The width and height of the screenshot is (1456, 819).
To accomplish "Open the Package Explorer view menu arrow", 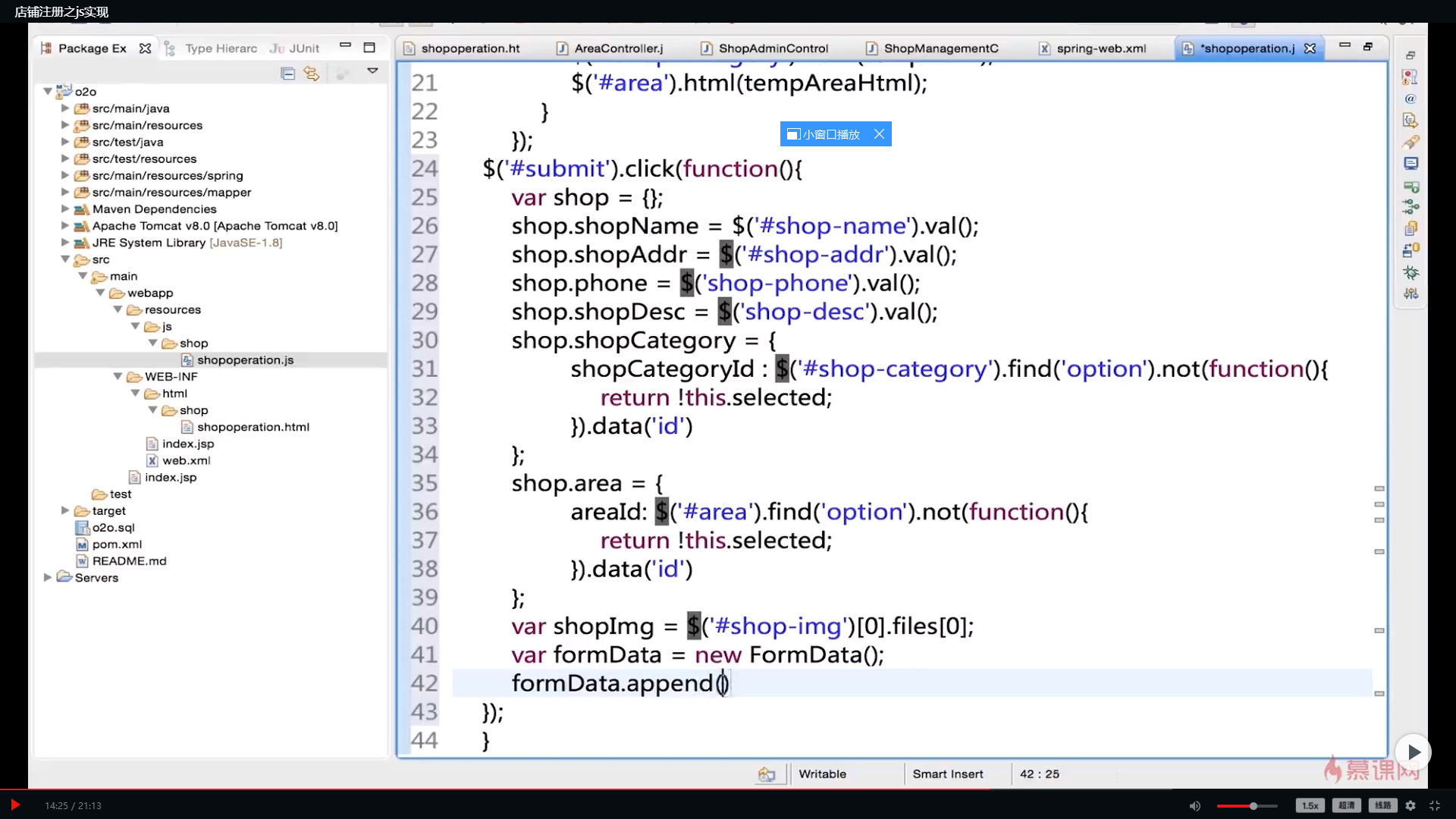I will click(x=372, y=71).
